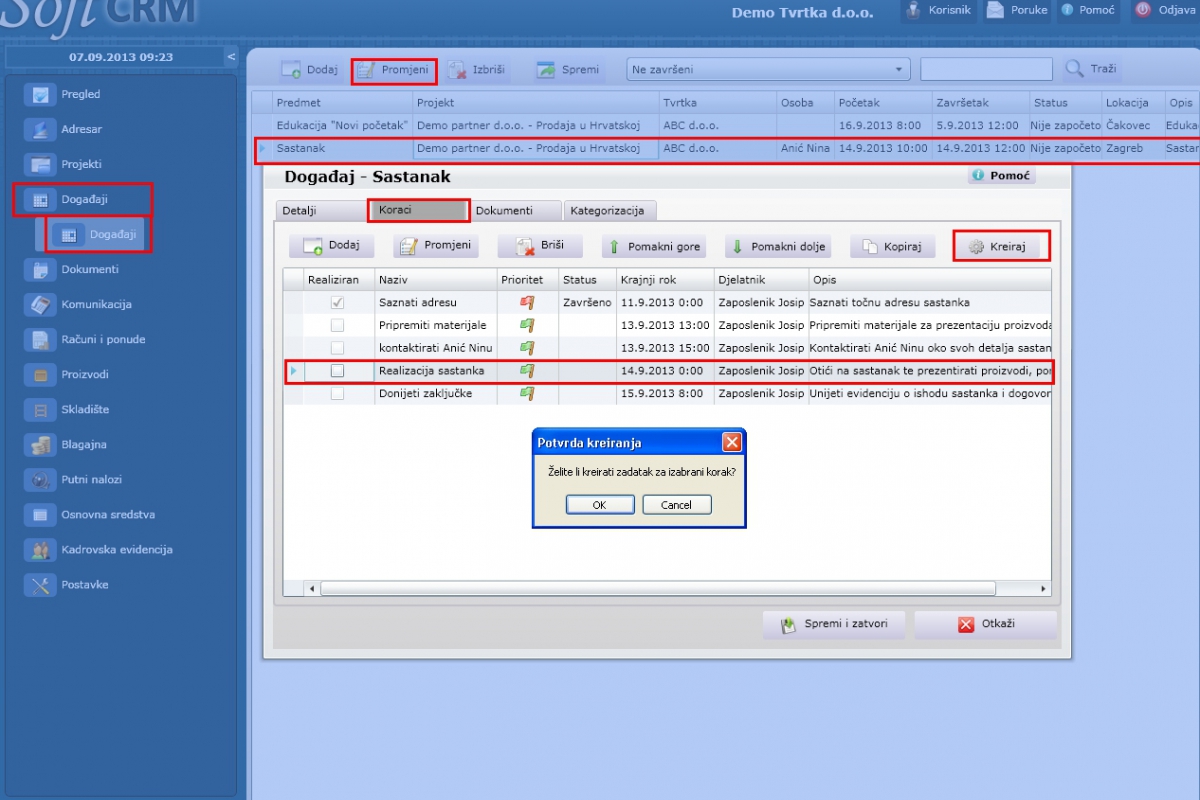Click Dodaj in the main toolbar
1200x800 pixels.
tap(309, 70)
